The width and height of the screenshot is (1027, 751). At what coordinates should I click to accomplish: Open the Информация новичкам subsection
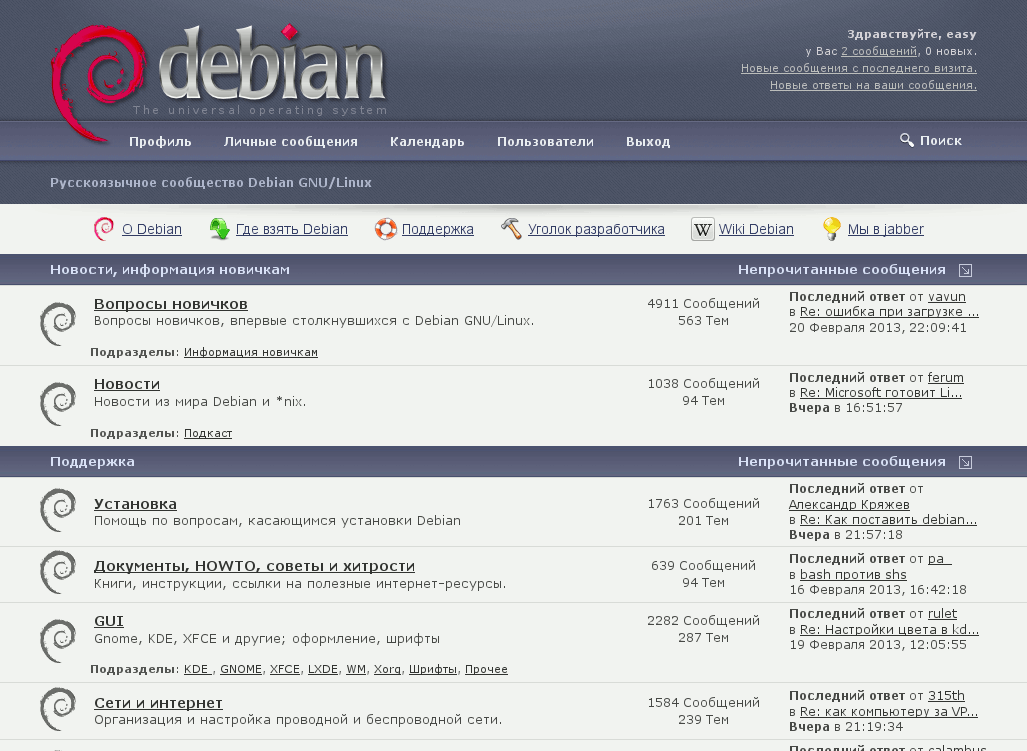[251, 352]
